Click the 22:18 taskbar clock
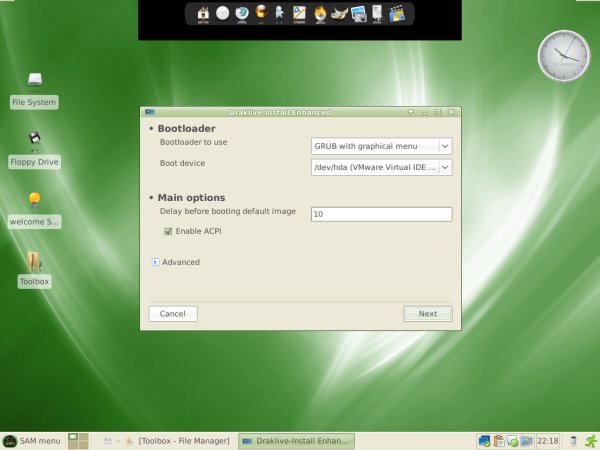600x450 pixels. click(x=548, y=441)
